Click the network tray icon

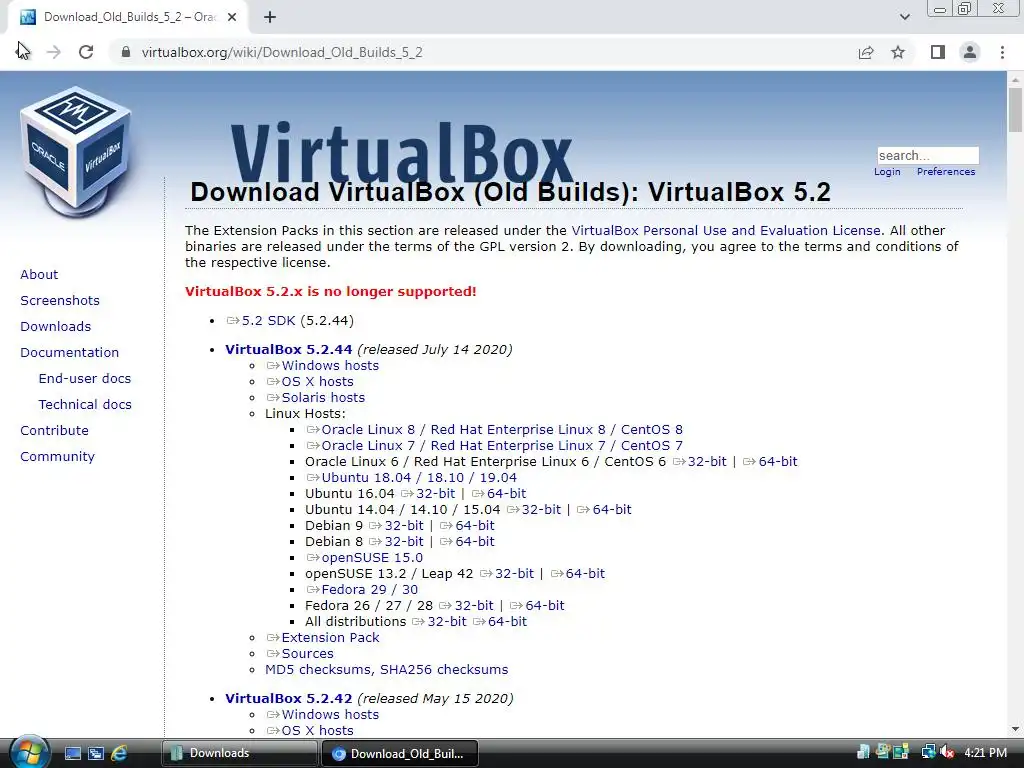928,752
